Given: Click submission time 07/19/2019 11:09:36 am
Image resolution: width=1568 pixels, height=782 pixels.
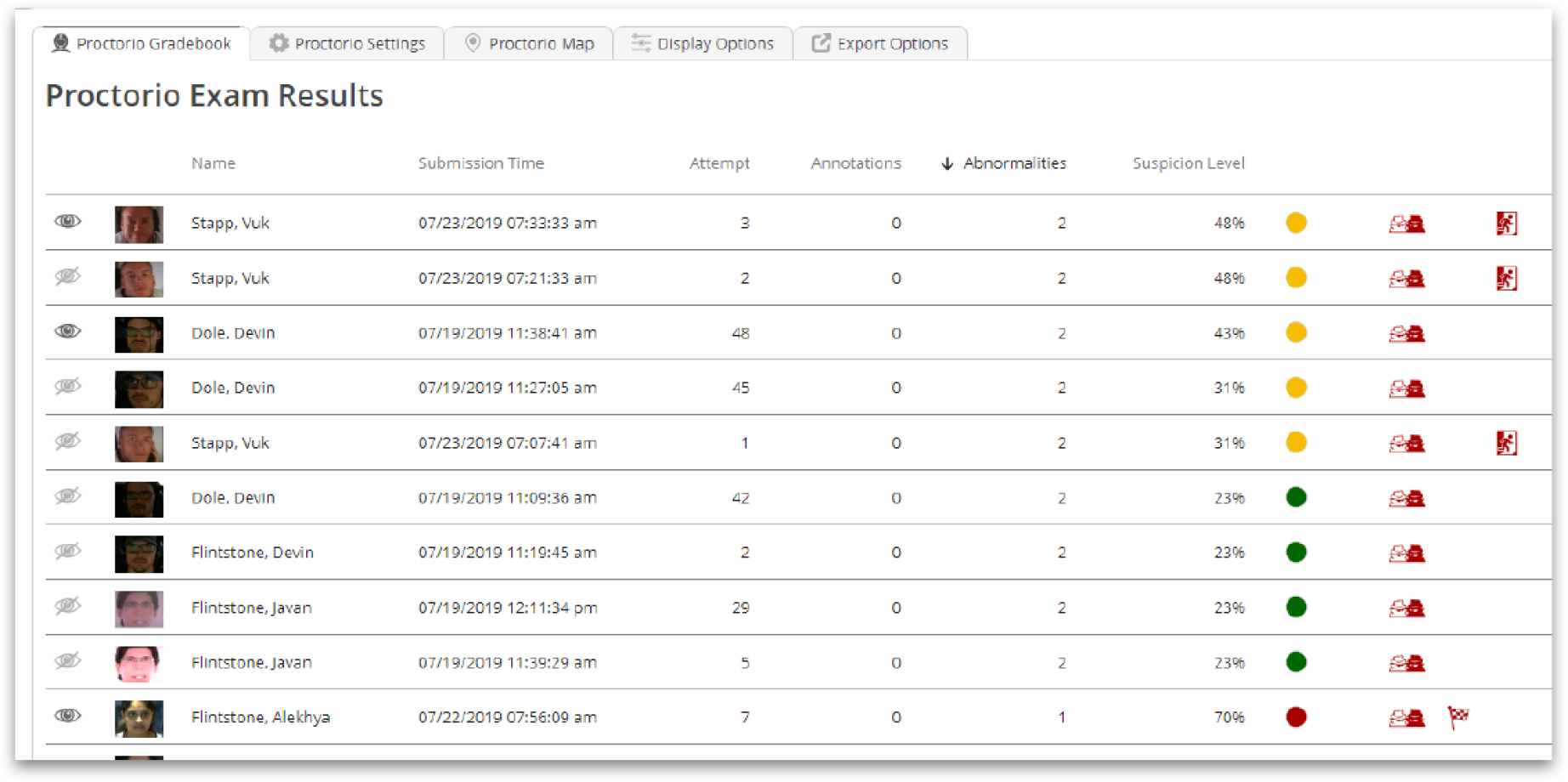Looking at the screenshot, I should [x=508, y=498].
